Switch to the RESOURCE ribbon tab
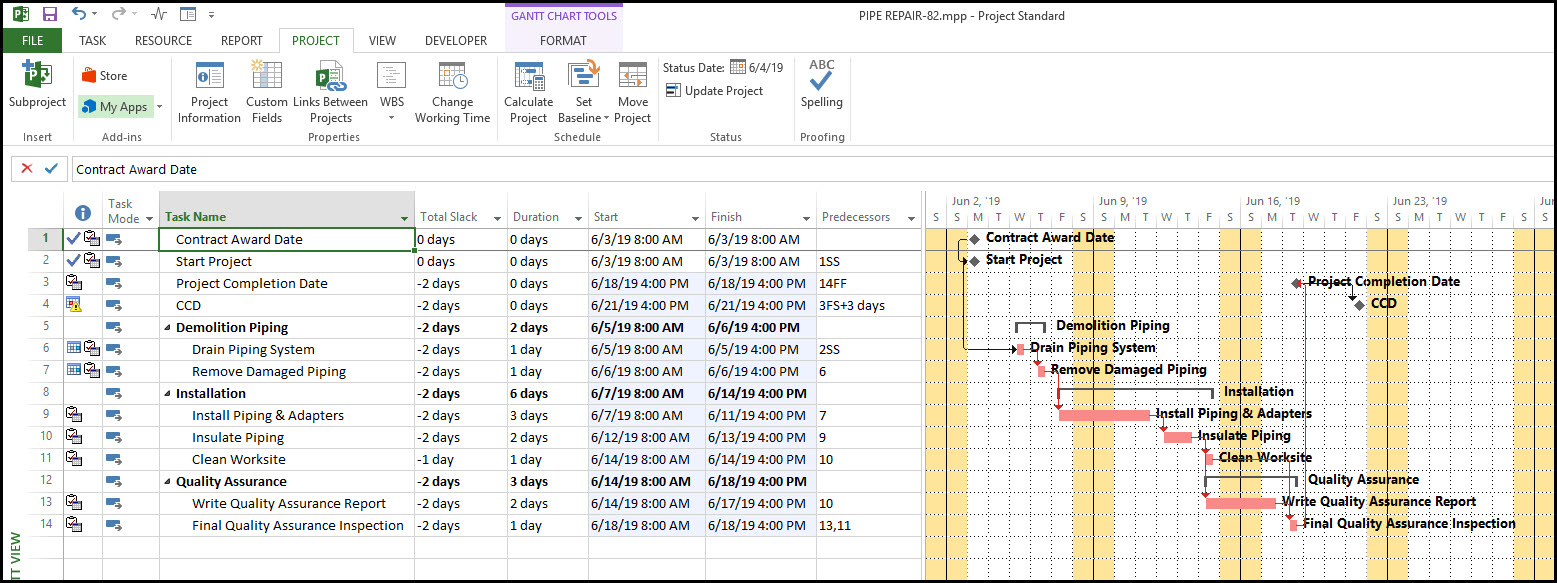1557x583 pixels. tap(163, 41)
